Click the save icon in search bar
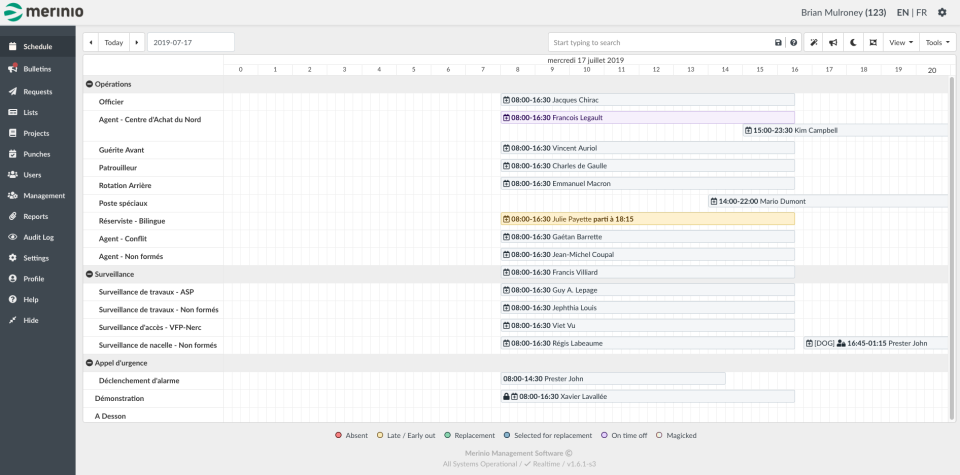 pos(779,43)
